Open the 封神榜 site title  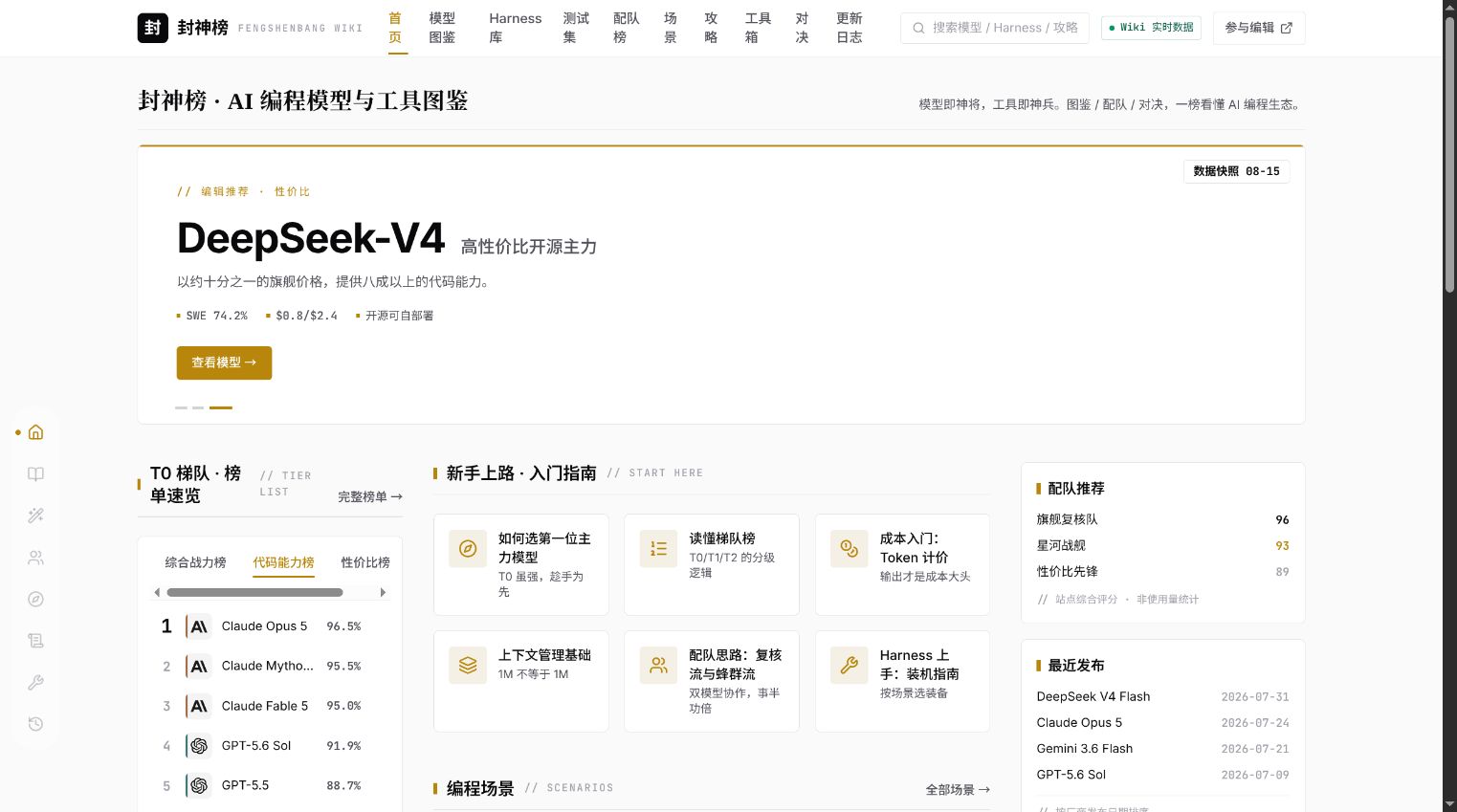(203, 28)
